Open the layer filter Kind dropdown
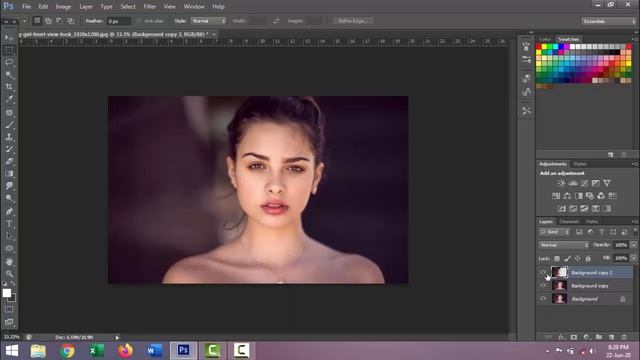This screenshot has height=360, width=640. click(554, 232)
